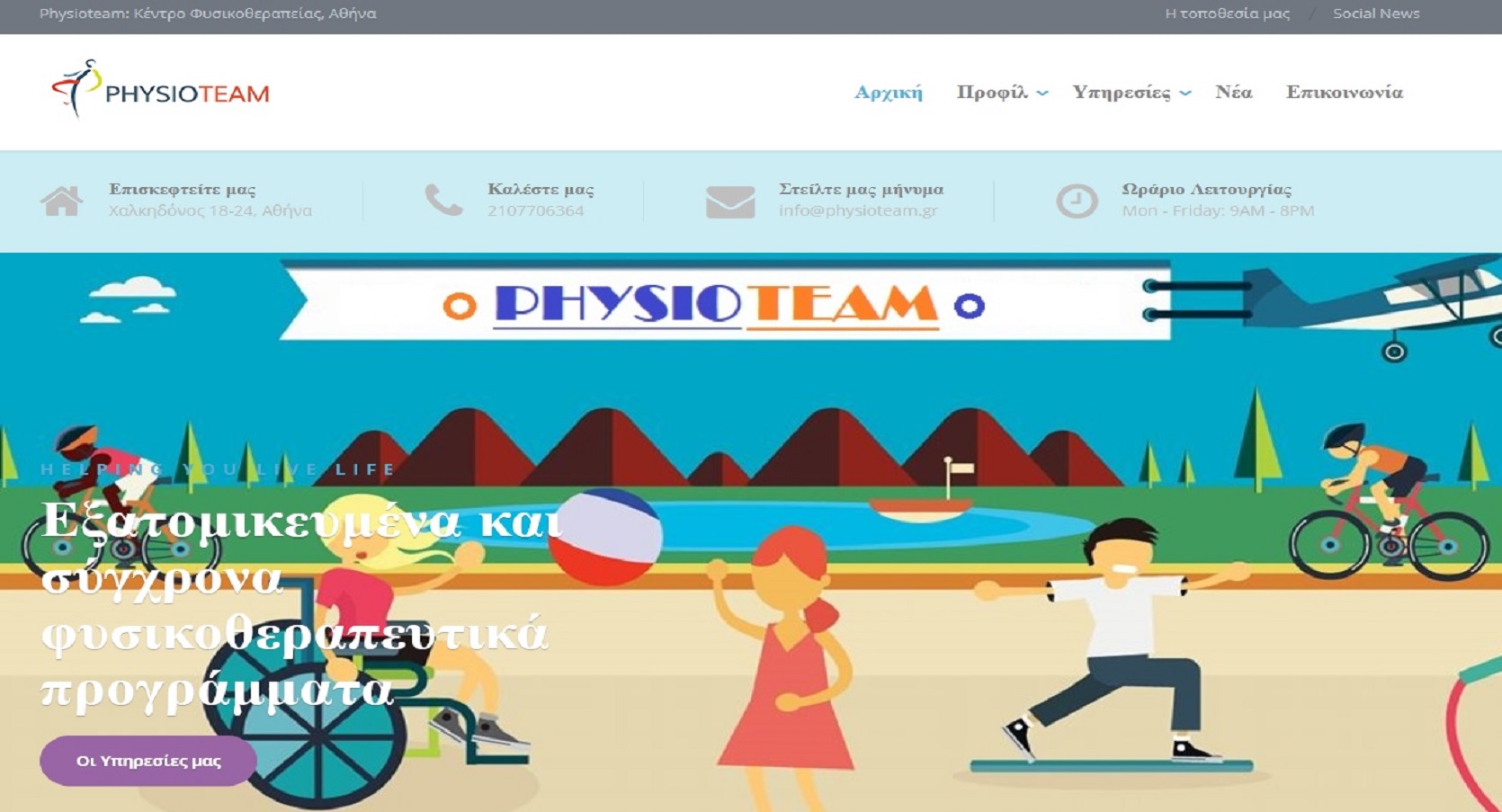Viewport: 1502px width, 812px height.
Task: Click the phone handset icon
Action: click(x=443, y=201)
